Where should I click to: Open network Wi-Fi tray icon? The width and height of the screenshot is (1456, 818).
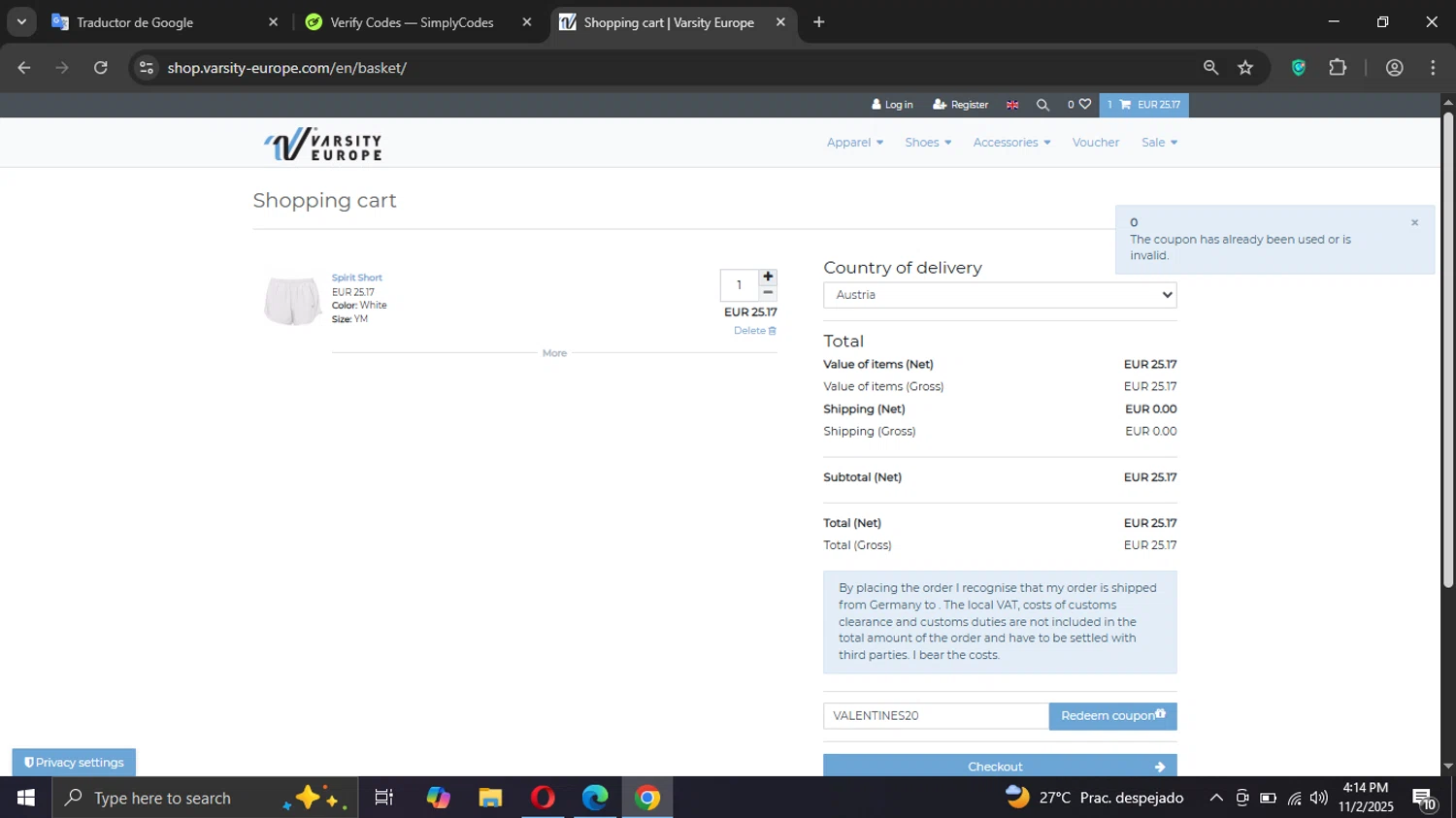tap(1294, 799)
